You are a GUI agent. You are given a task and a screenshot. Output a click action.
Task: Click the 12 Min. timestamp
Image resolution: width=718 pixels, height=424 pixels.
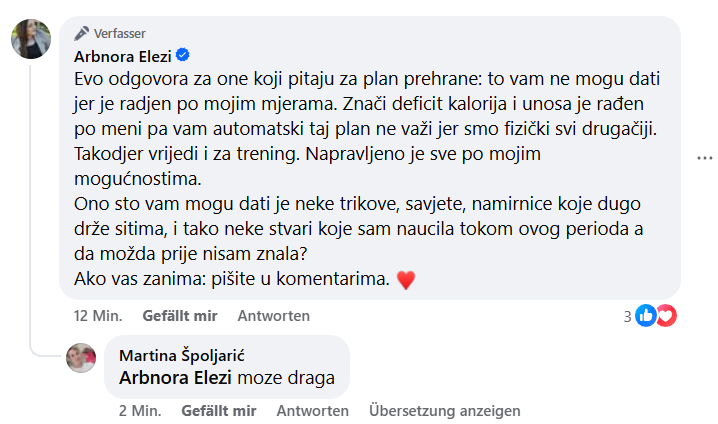tap(98, 316)
